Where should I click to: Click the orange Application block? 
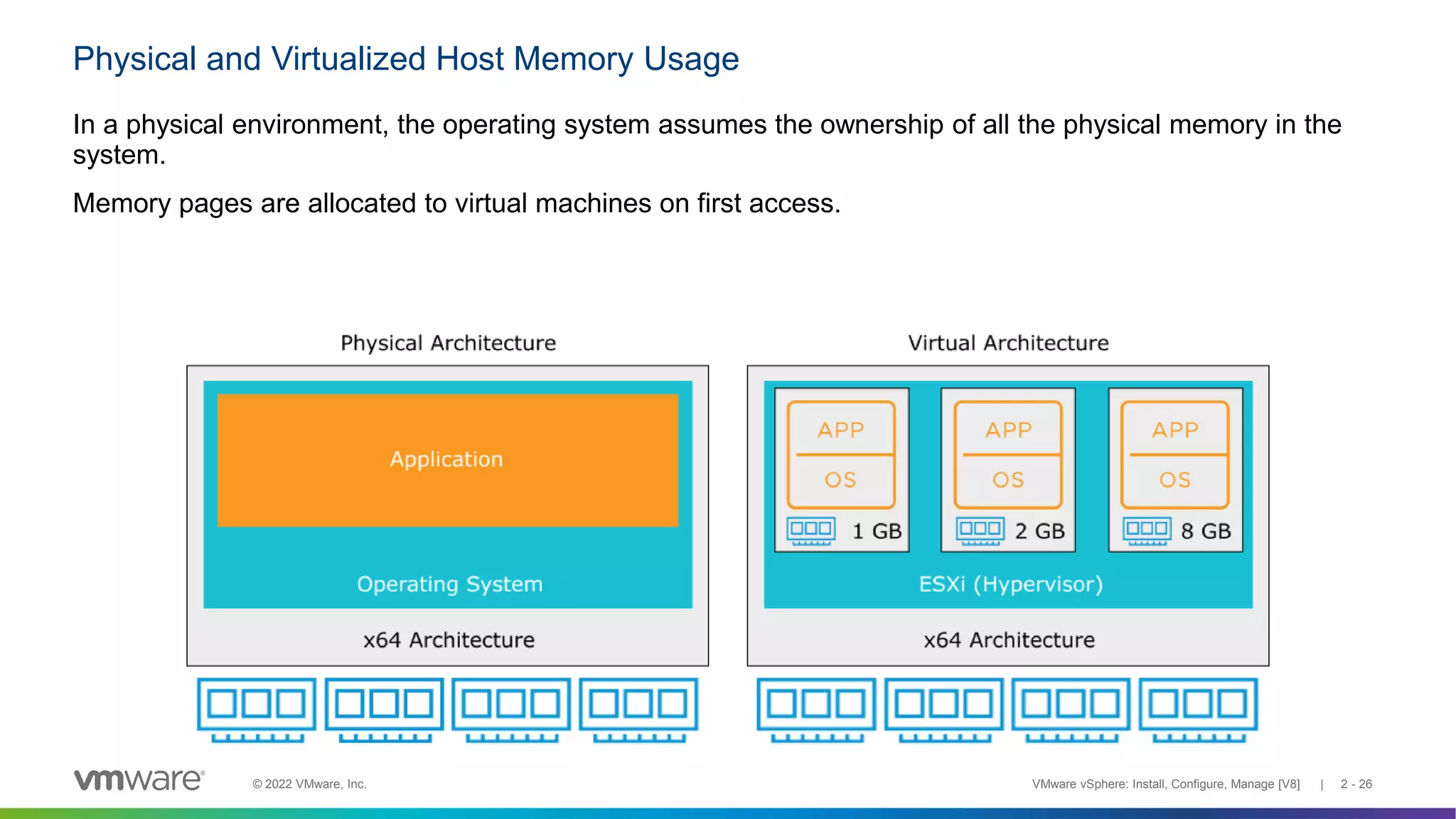[447, 460]
